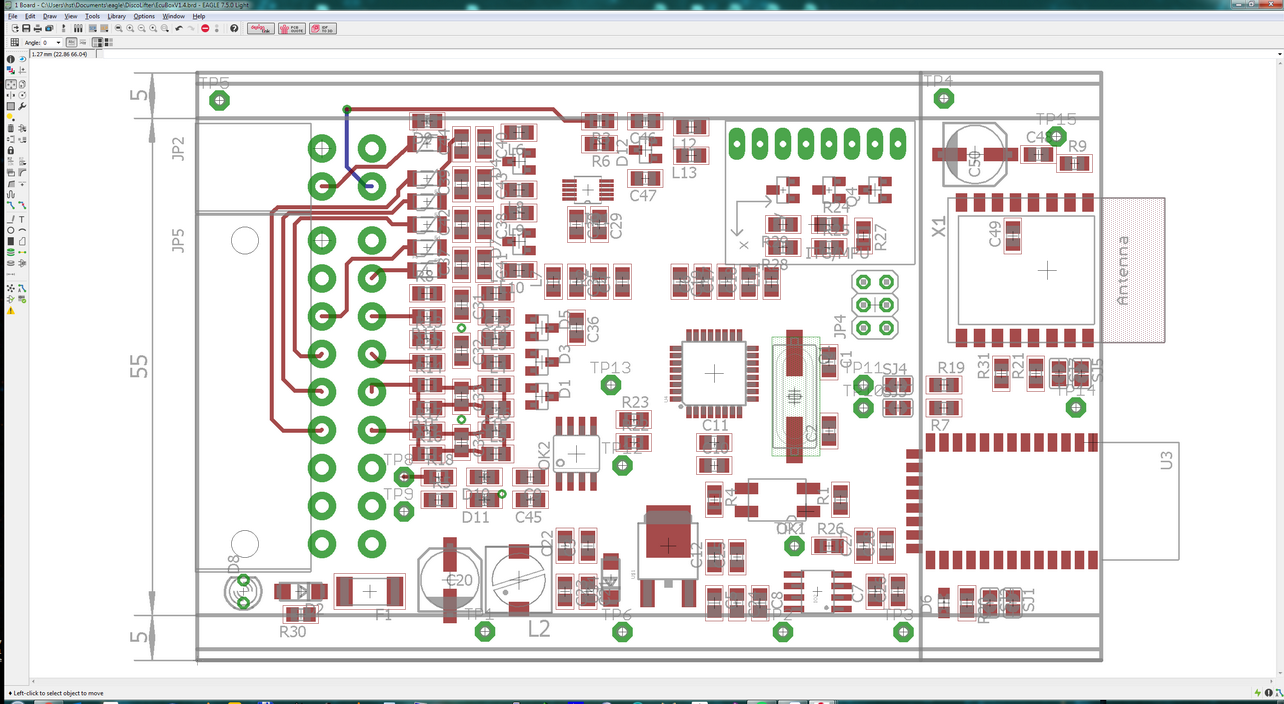Select the Info tool icon

pos(11,60)
